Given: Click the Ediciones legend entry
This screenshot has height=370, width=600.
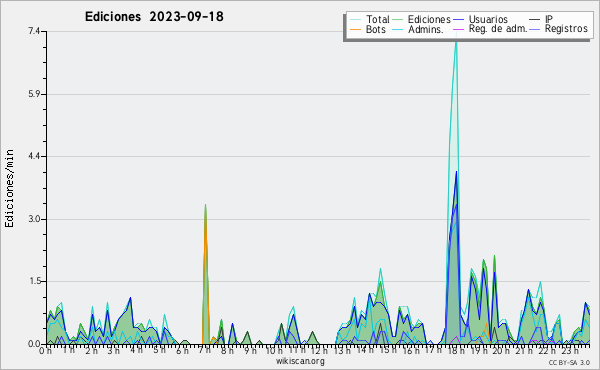Looking at the screenshot, I should (x=421, y=19).
